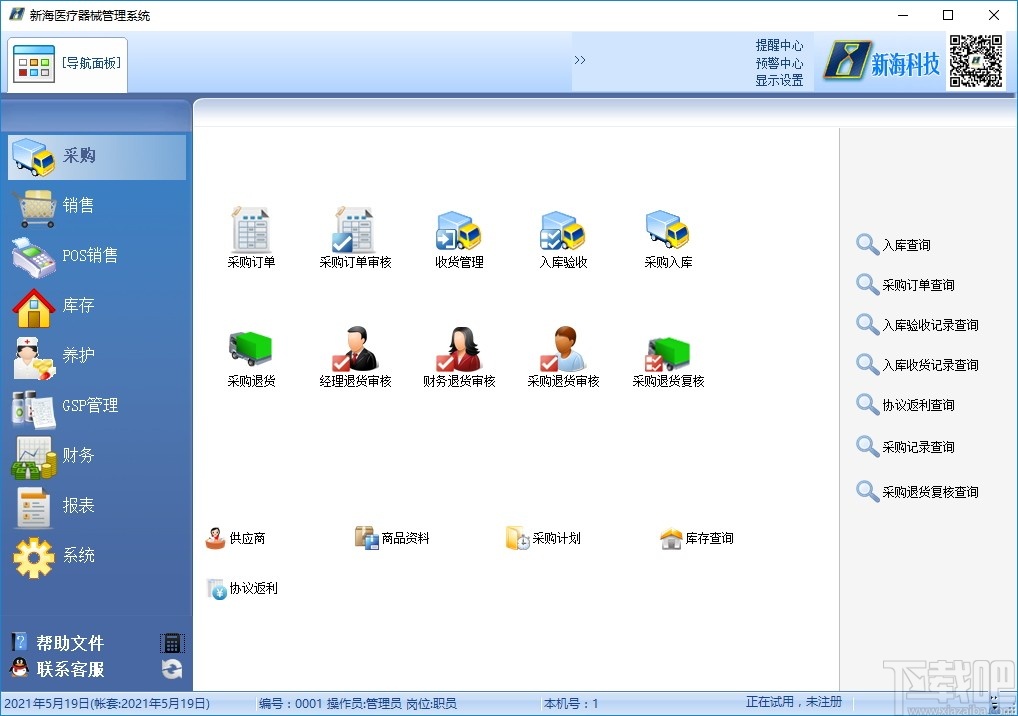Open 采购计划 purchase plan shortcut
The image size is (1018, 716).
(x=543, y=538)
